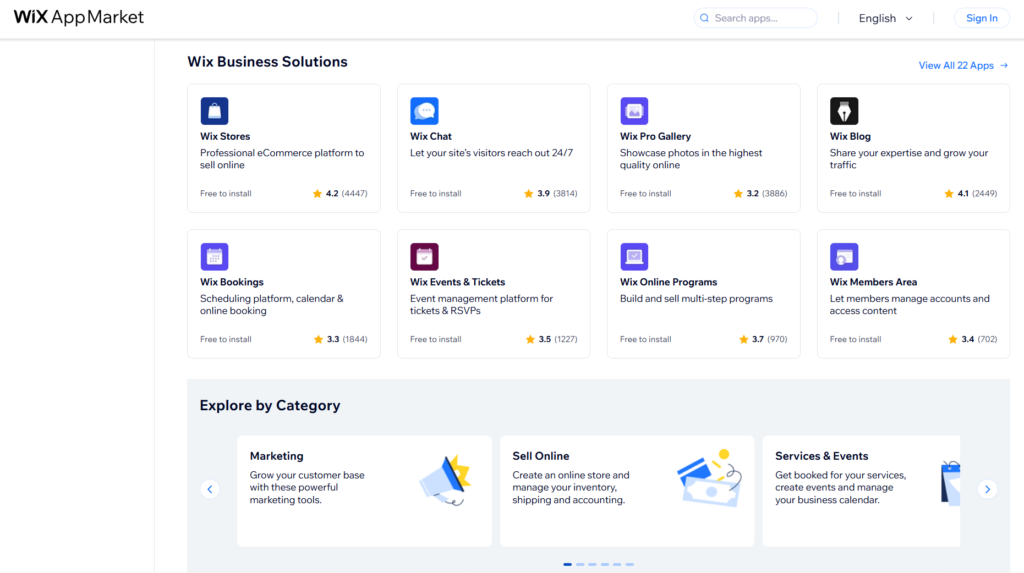Click the Sign In button
Viewport: 1024px width, 573px height.
pyautogui.click(x=982, y=18)
